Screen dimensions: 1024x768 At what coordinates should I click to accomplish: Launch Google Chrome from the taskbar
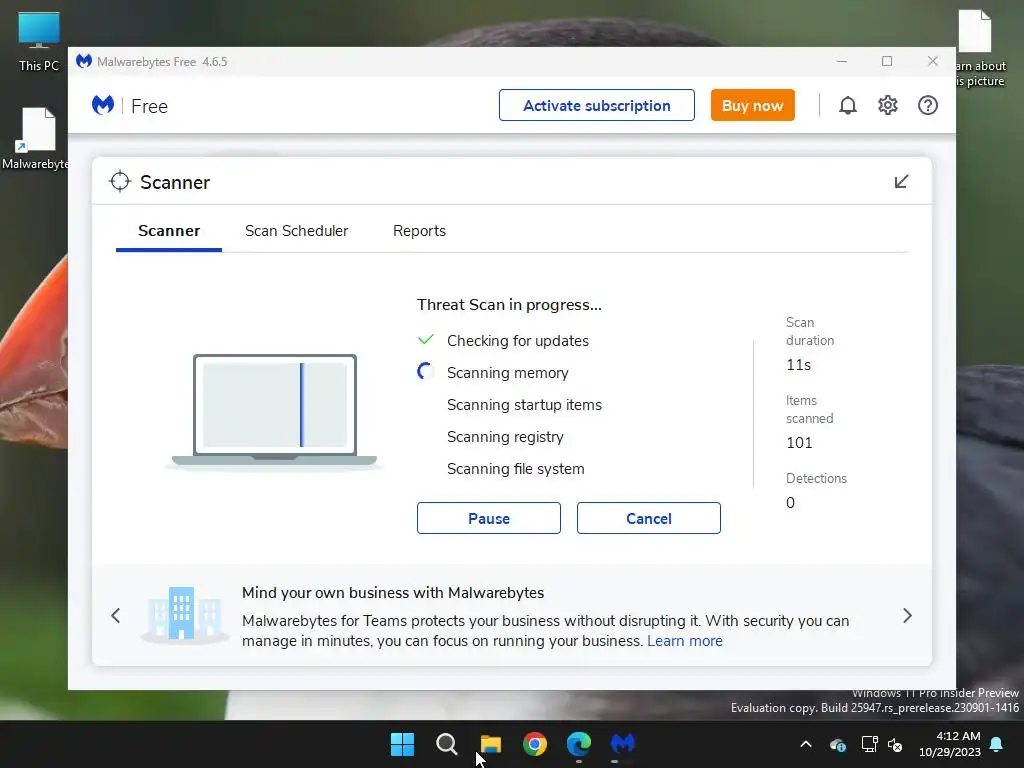tap(535, 744)
